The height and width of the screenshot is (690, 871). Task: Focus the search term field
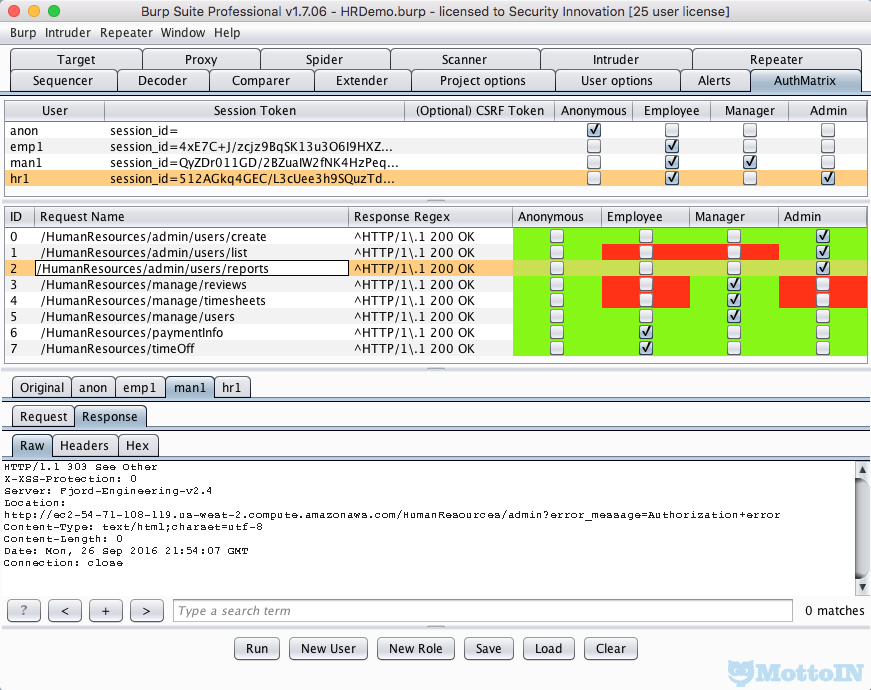point(483,611)
